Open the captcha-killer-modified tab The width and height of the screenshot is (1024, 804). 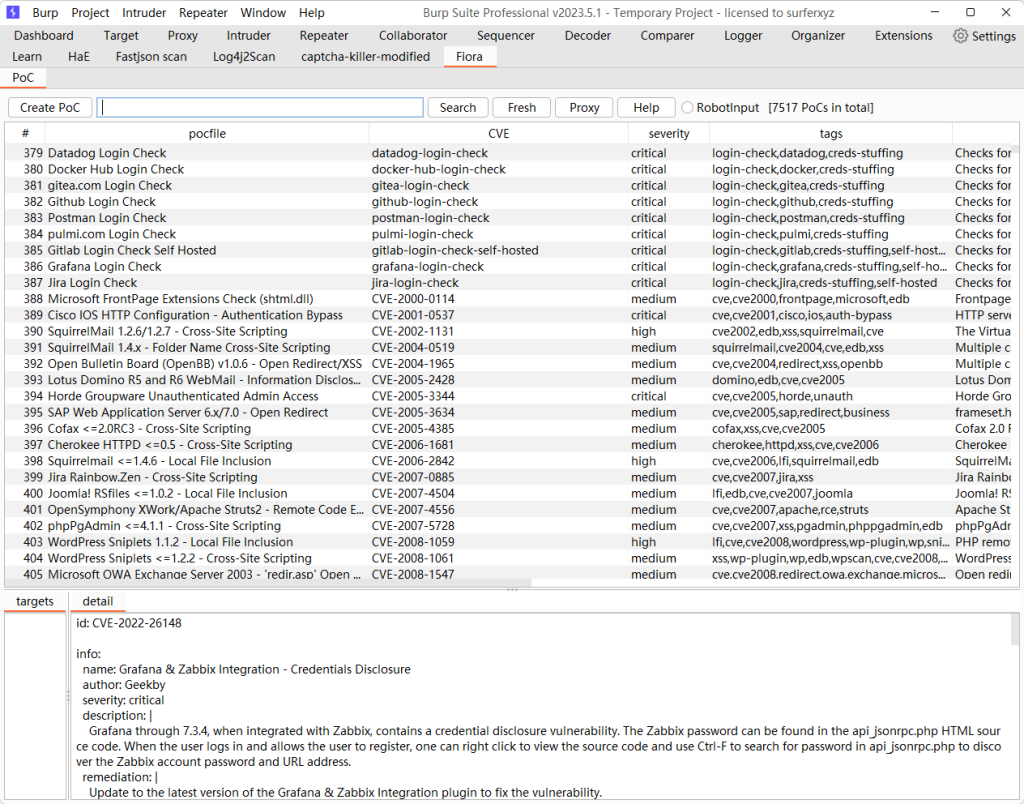(x=365, y=57)
